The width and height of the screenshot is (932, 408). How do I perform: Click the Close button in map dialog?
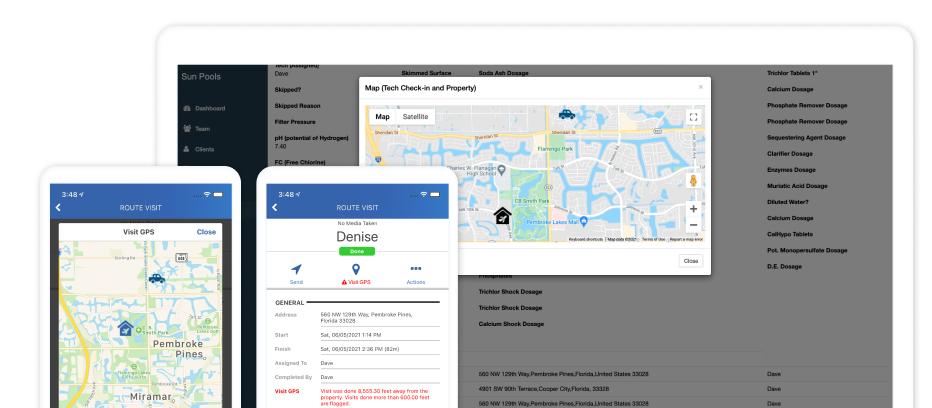[691, 261]
